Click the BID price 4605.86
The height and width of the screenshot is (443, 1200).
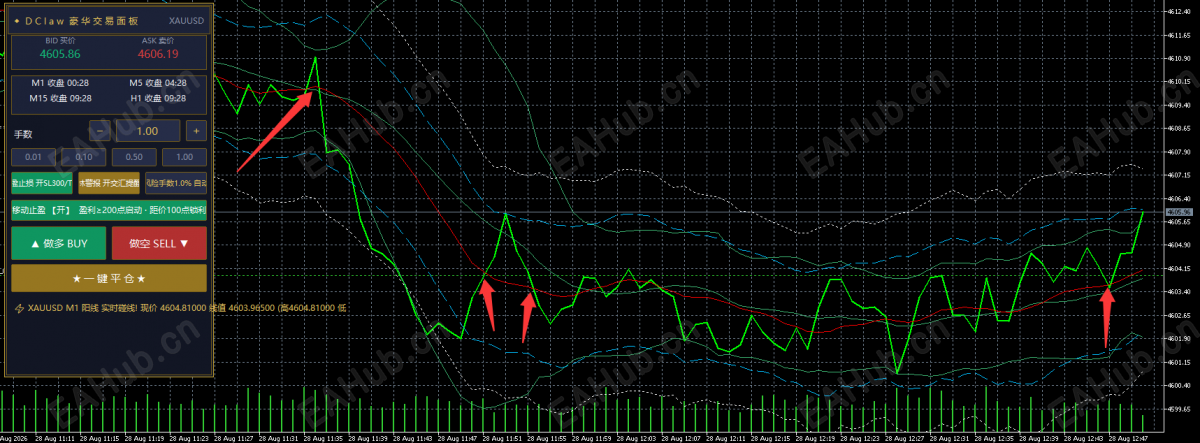(60, 54)
